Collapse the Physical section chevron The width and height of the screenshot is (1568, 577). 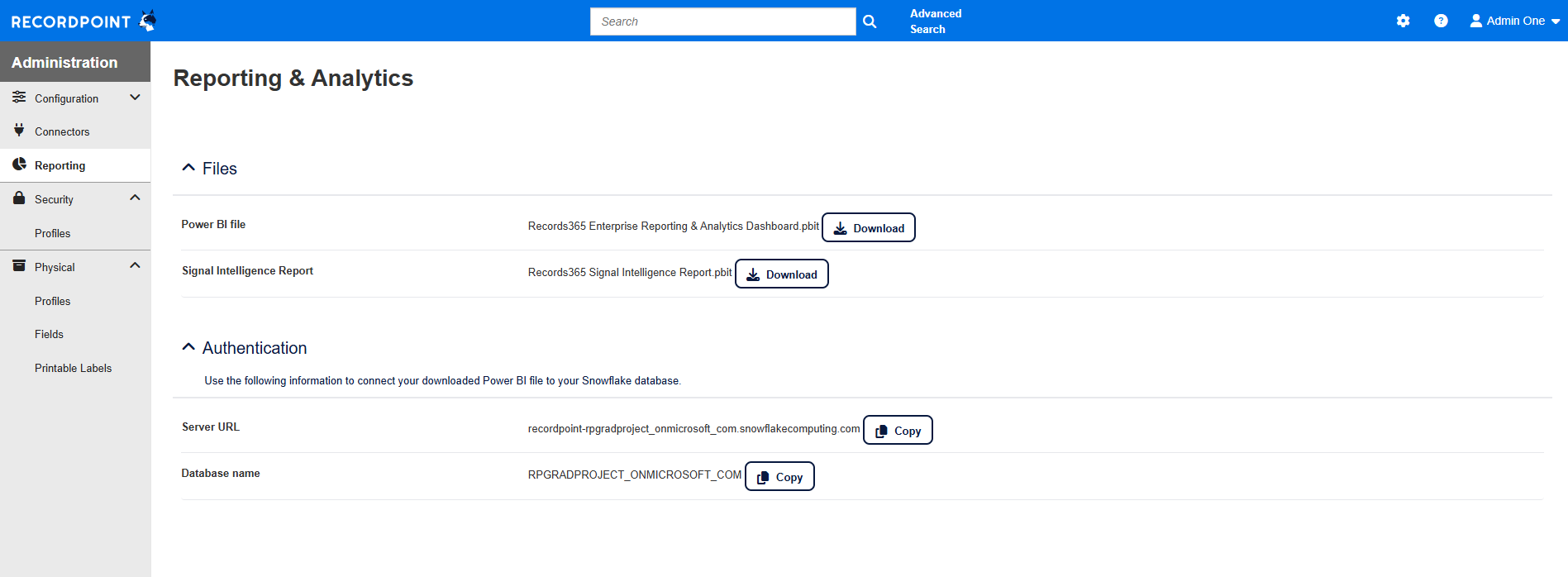[135, 266]
